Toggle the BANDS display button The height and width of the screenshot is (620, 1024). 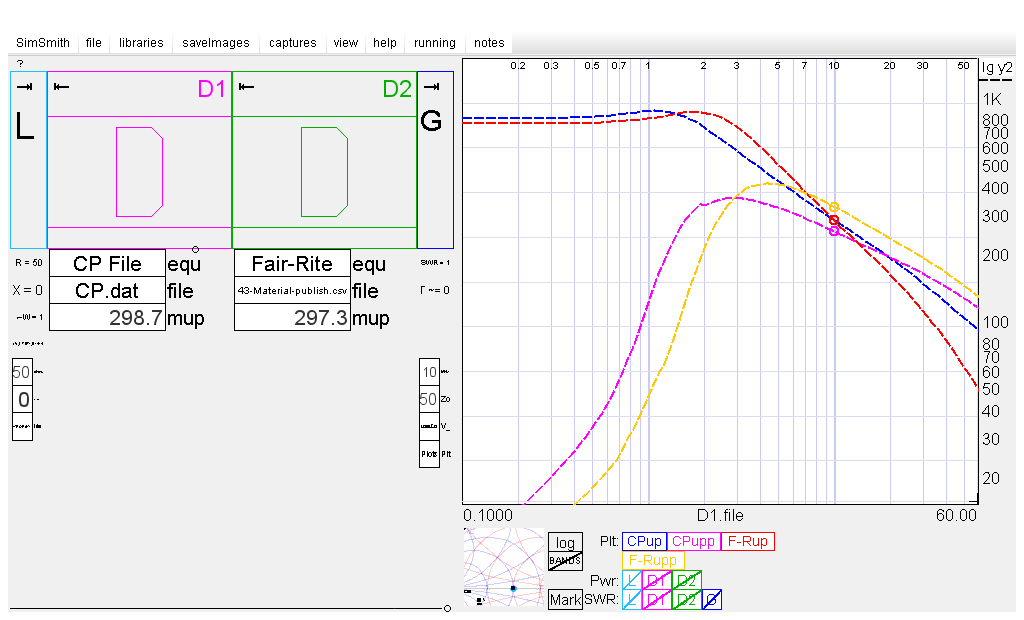[565, 561]
